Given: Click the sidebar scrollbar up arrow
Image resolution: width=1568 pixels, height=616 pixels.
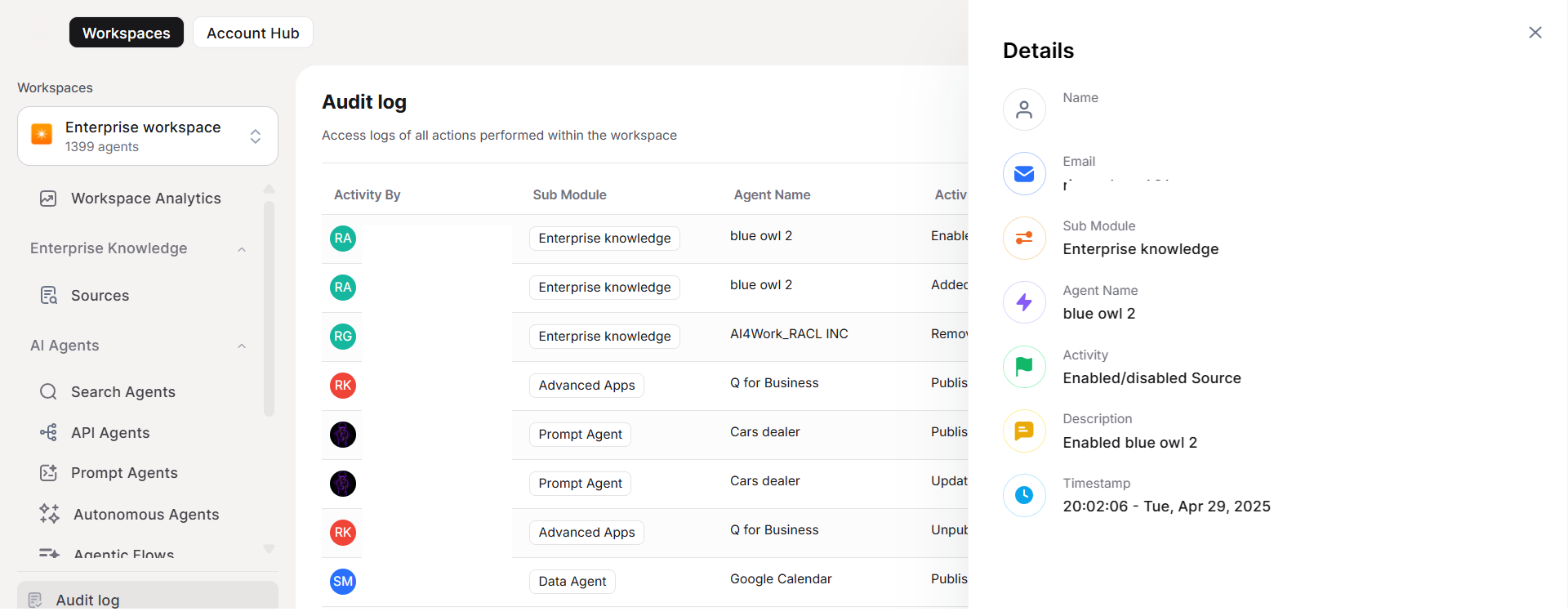Looking at the screenshot, I should [x=269, y=189].
